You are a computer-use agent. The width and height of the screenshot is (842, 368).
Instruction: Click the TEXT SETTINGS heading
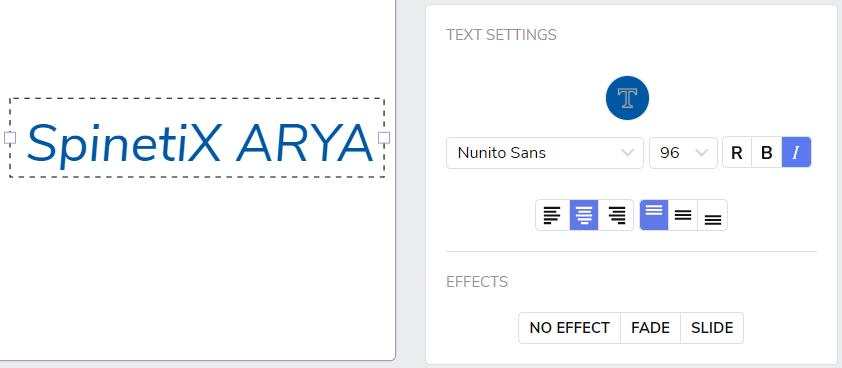click(501, 35)
